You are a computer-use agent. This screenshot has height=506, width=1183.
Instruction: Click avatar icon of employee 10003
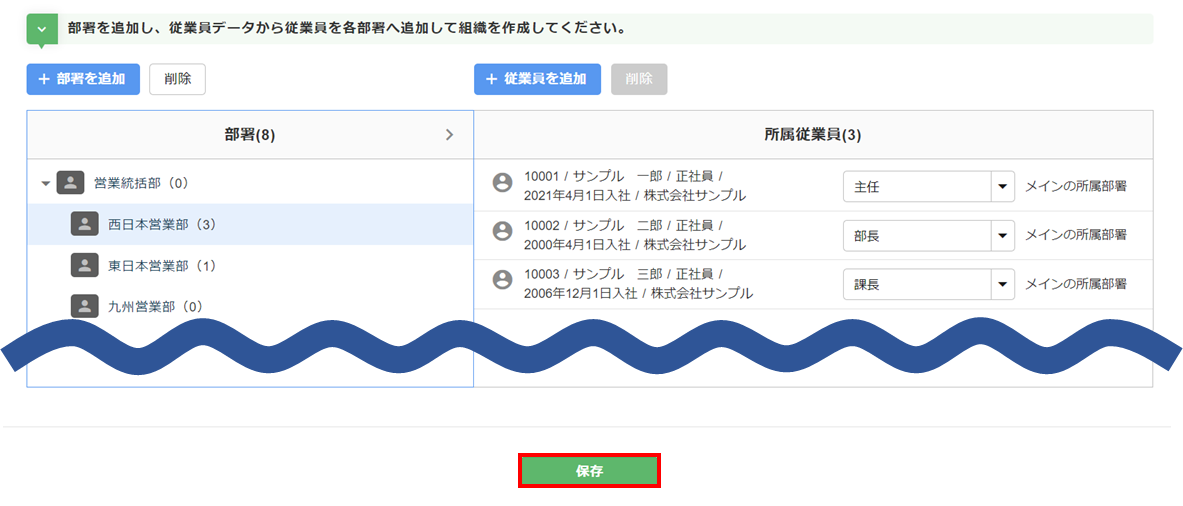(x=503, y=280)
